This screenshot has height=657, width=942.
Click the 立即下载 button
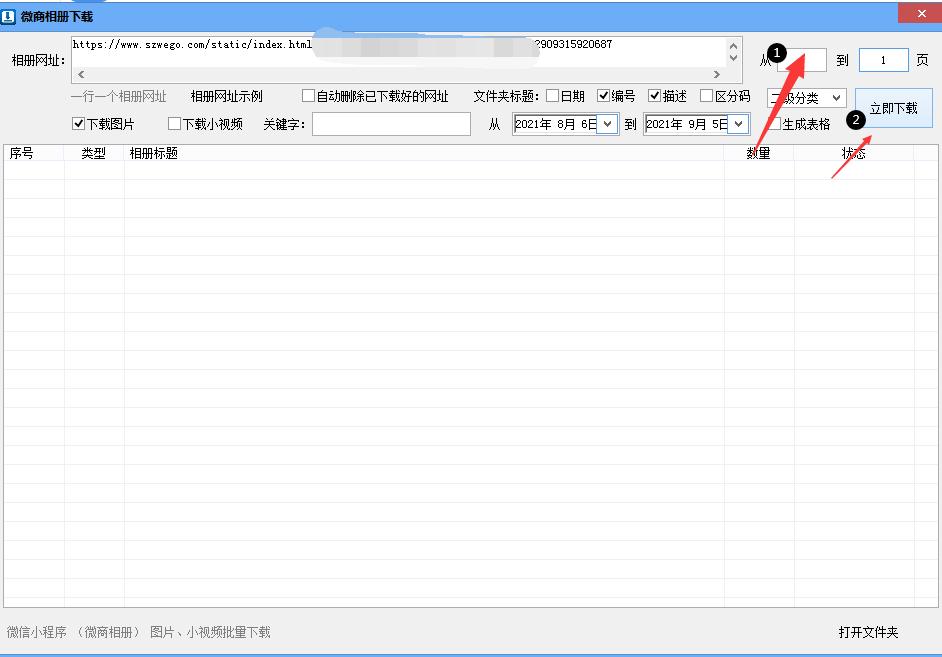click(893, 108)
